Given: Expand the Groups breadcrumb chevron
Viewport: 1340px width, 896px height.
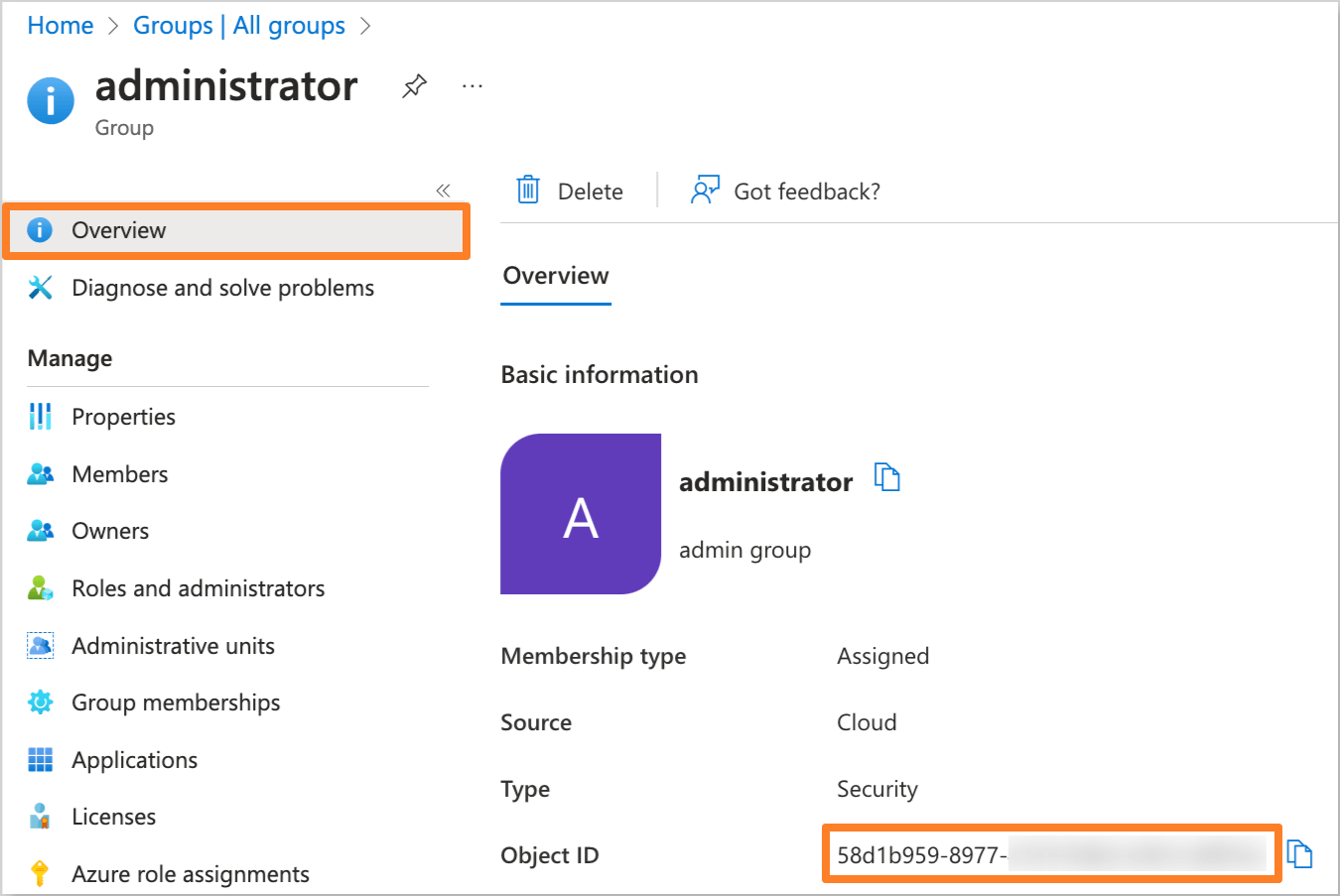Looking at the screenshot, I should click(365, 25).
